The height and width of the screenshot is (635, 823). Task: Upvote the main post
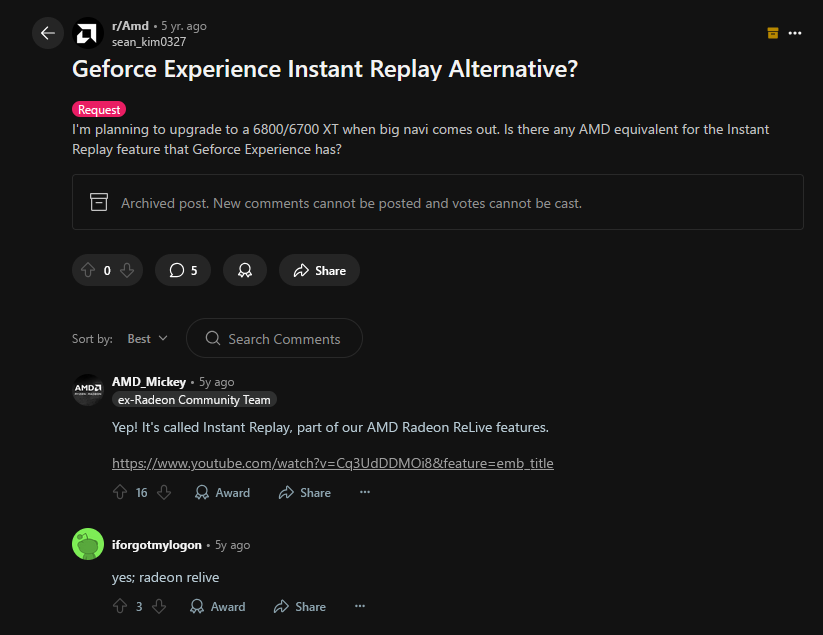click(88, 270)
